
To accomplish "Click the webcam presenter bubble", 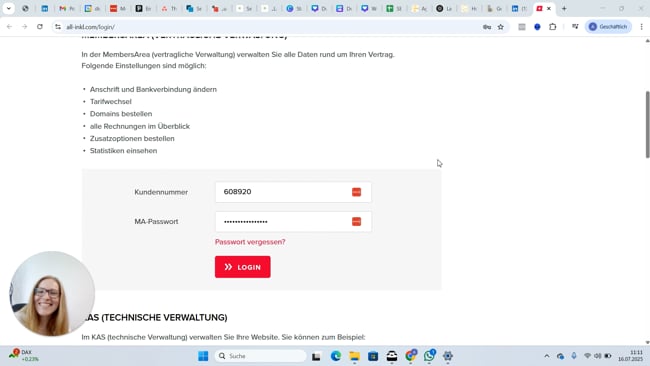I will (52, 293).
